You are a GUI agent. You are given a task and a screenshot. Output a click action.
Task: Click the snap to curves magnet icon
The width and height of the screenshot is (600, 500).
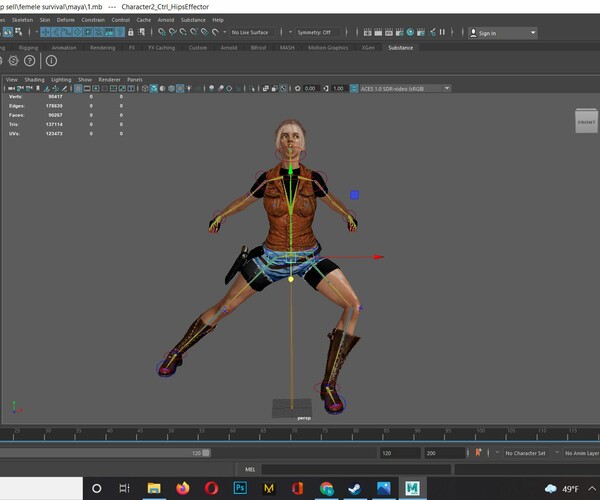pos(173,32)
